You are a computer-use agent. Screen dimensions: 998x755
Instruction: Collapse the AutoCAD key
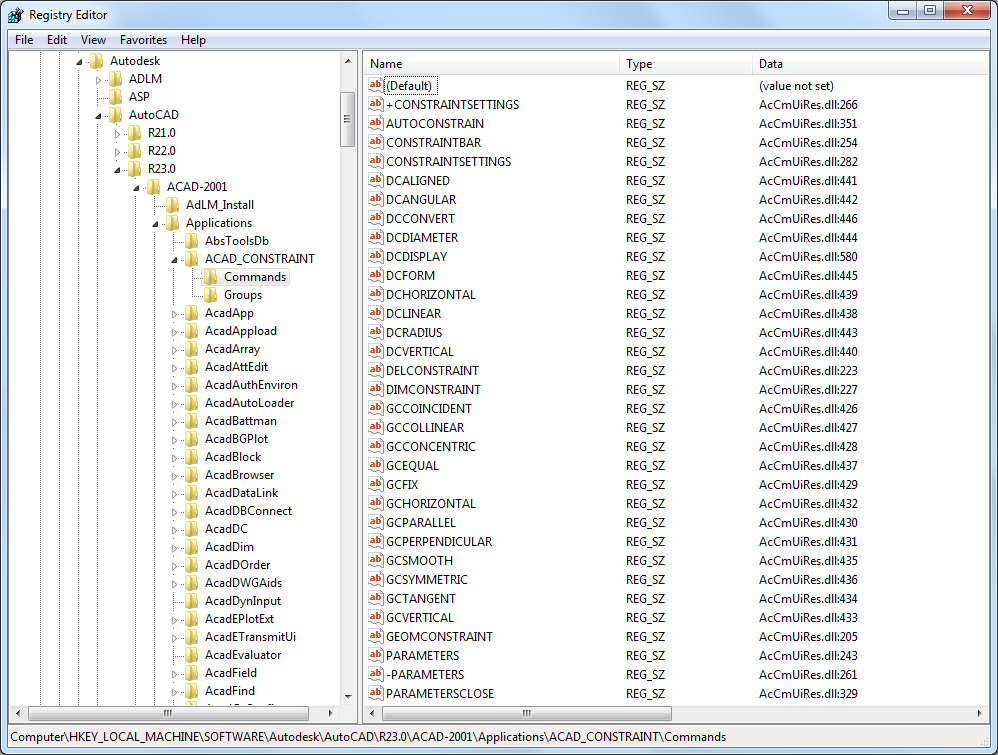click(x=98, y=116)
